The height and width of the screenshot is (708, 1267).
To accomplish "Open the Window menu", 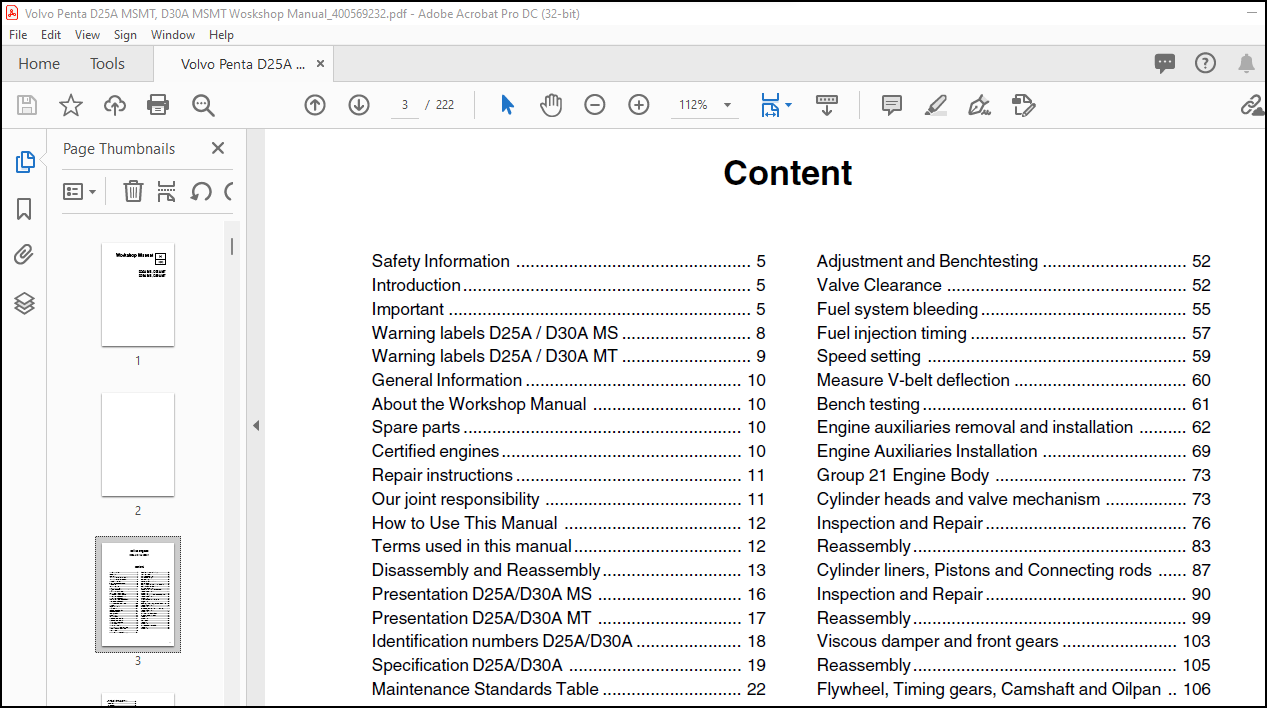I will (173, 34).
